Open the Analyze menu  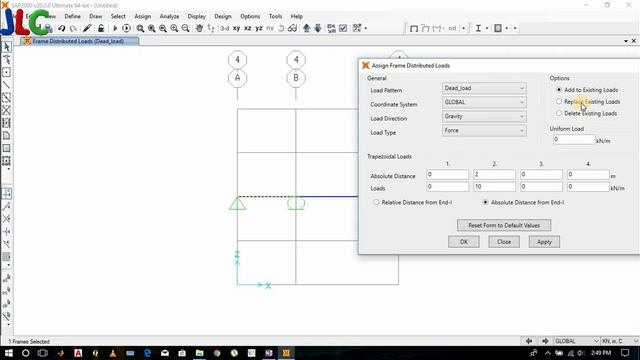pos(169,16)
